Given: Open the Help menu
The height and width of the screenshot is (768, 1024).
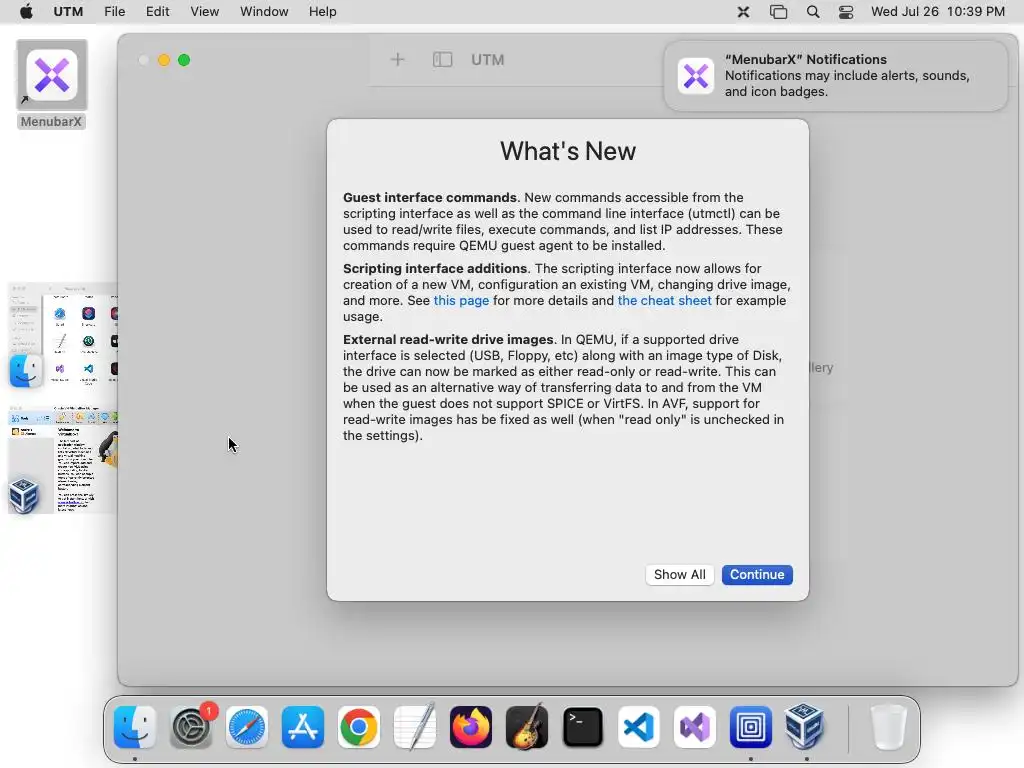Looking at the screenshot, I should (x=323, y=12).
